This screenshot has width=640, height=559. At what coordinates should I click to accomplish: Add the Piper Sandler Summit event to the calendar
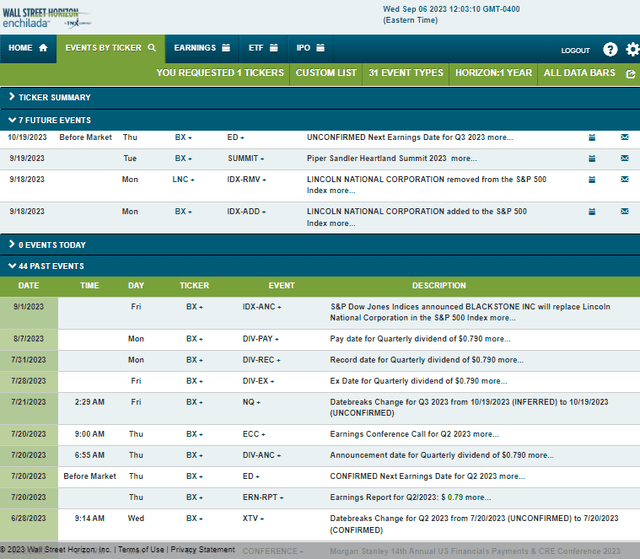(x=592, y=158)
